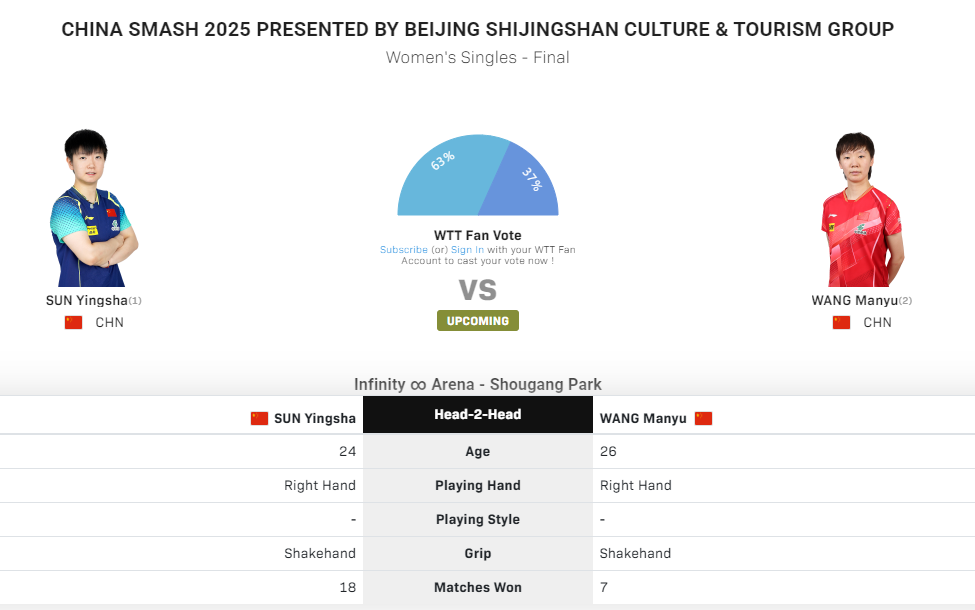Viewport: 975px width, 610px height.
Task: Click WANG Manyu name below right photo
Action: click(855, 300)
